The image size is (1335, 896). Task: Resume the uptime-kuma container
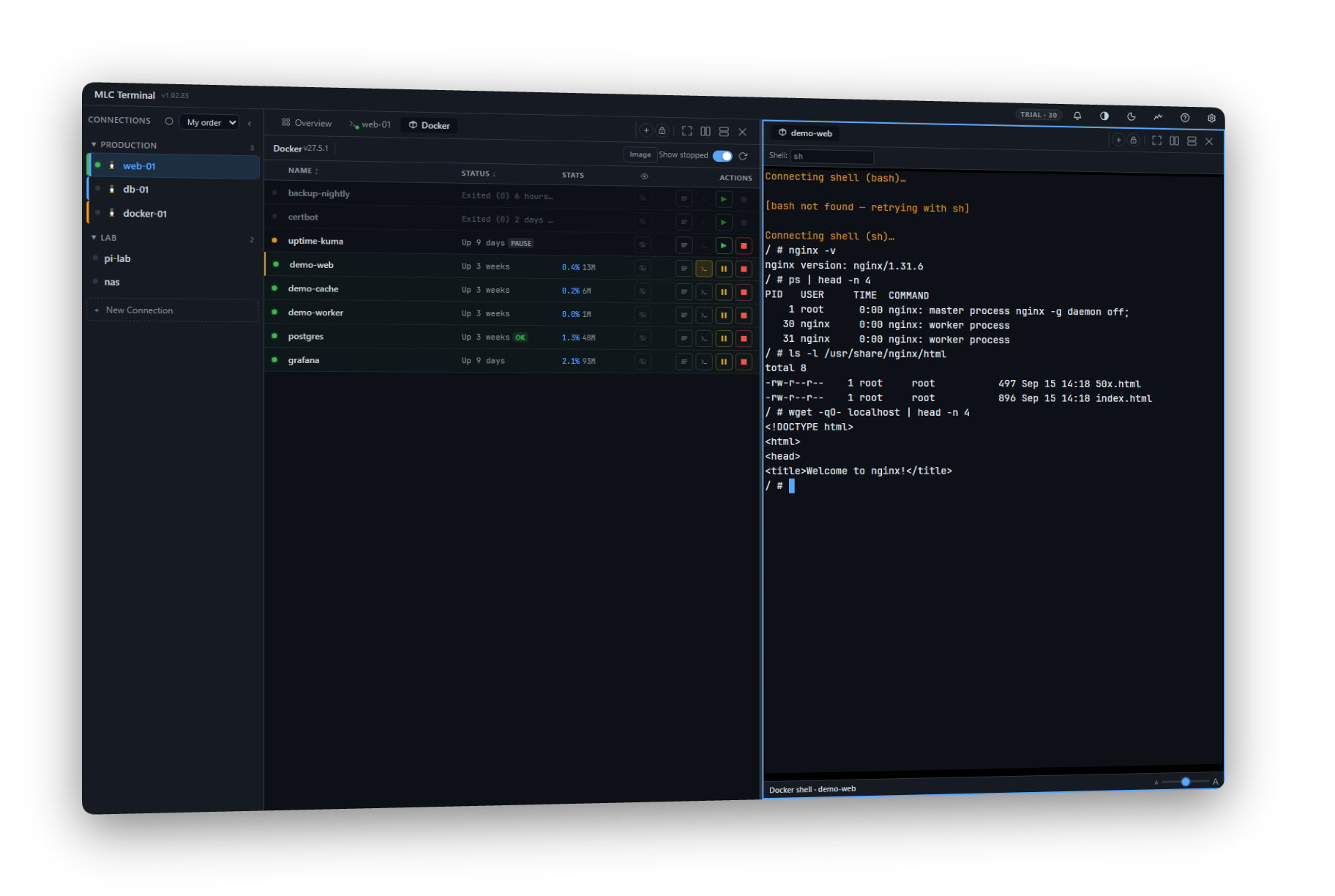click(724, 246)
